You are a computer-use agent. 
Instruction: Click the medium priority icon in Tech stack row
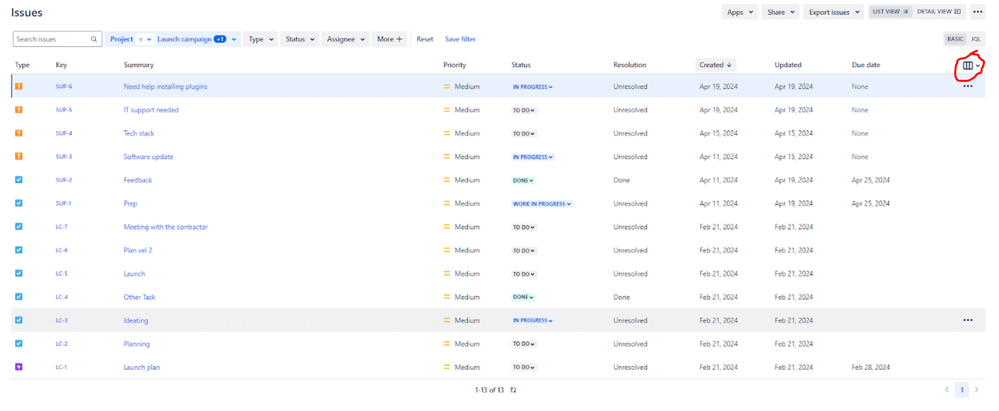447,133
